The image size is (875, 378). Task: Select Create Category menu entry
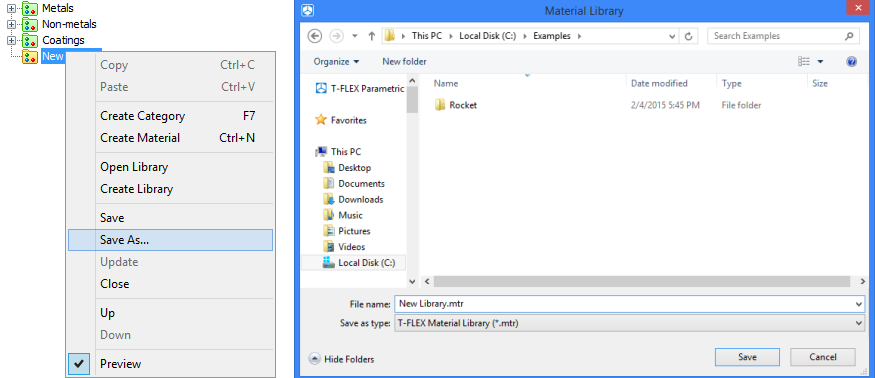170,116
